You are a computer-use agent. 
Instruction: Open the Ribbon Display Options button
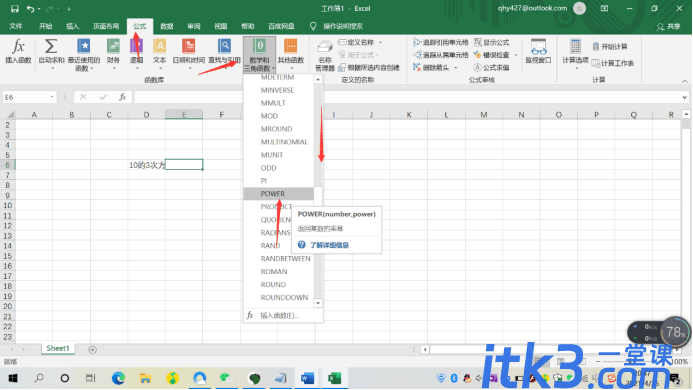point(605,8)
